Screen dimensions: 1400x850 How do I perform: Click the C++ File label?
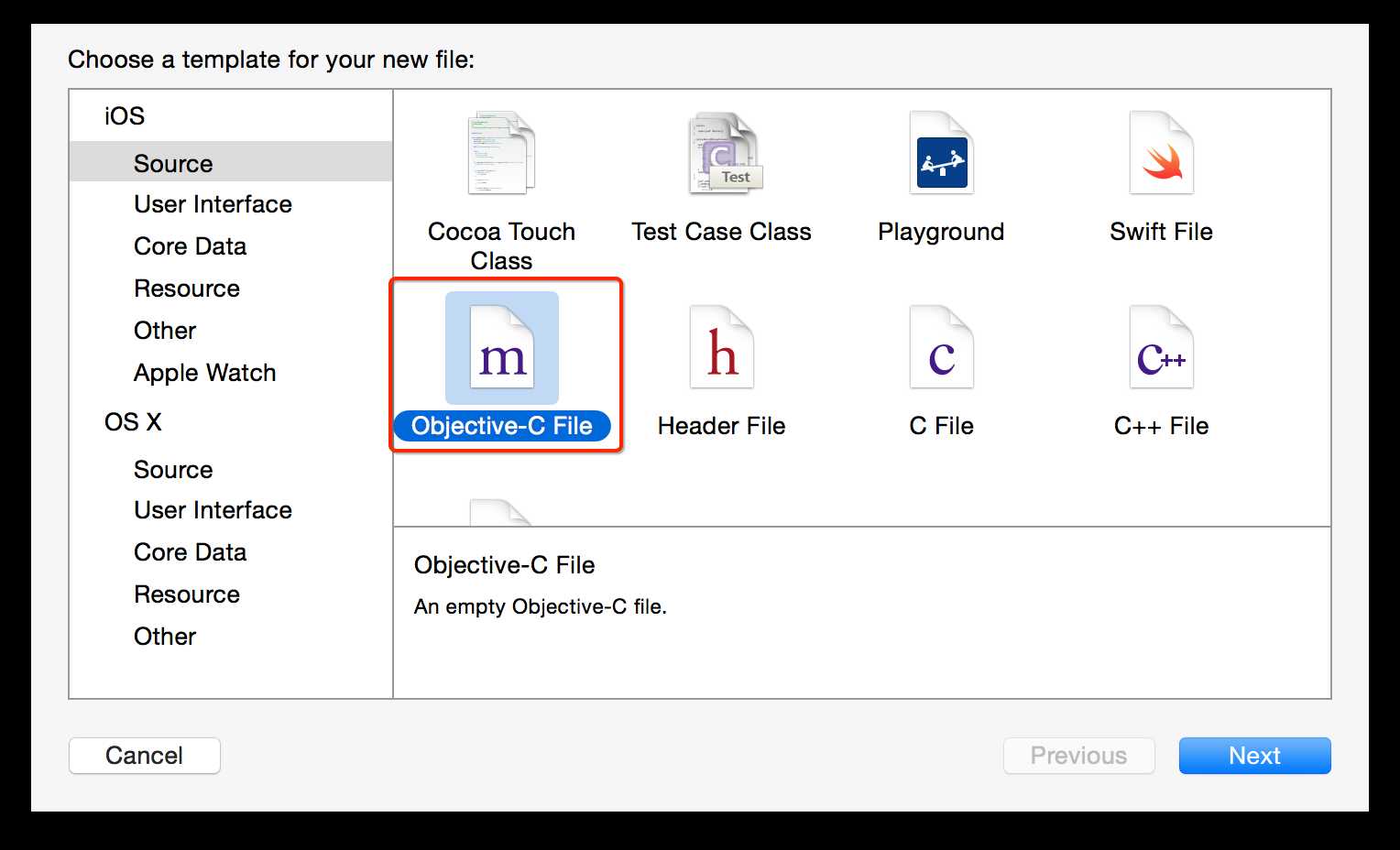click(x=1161, y=426)
